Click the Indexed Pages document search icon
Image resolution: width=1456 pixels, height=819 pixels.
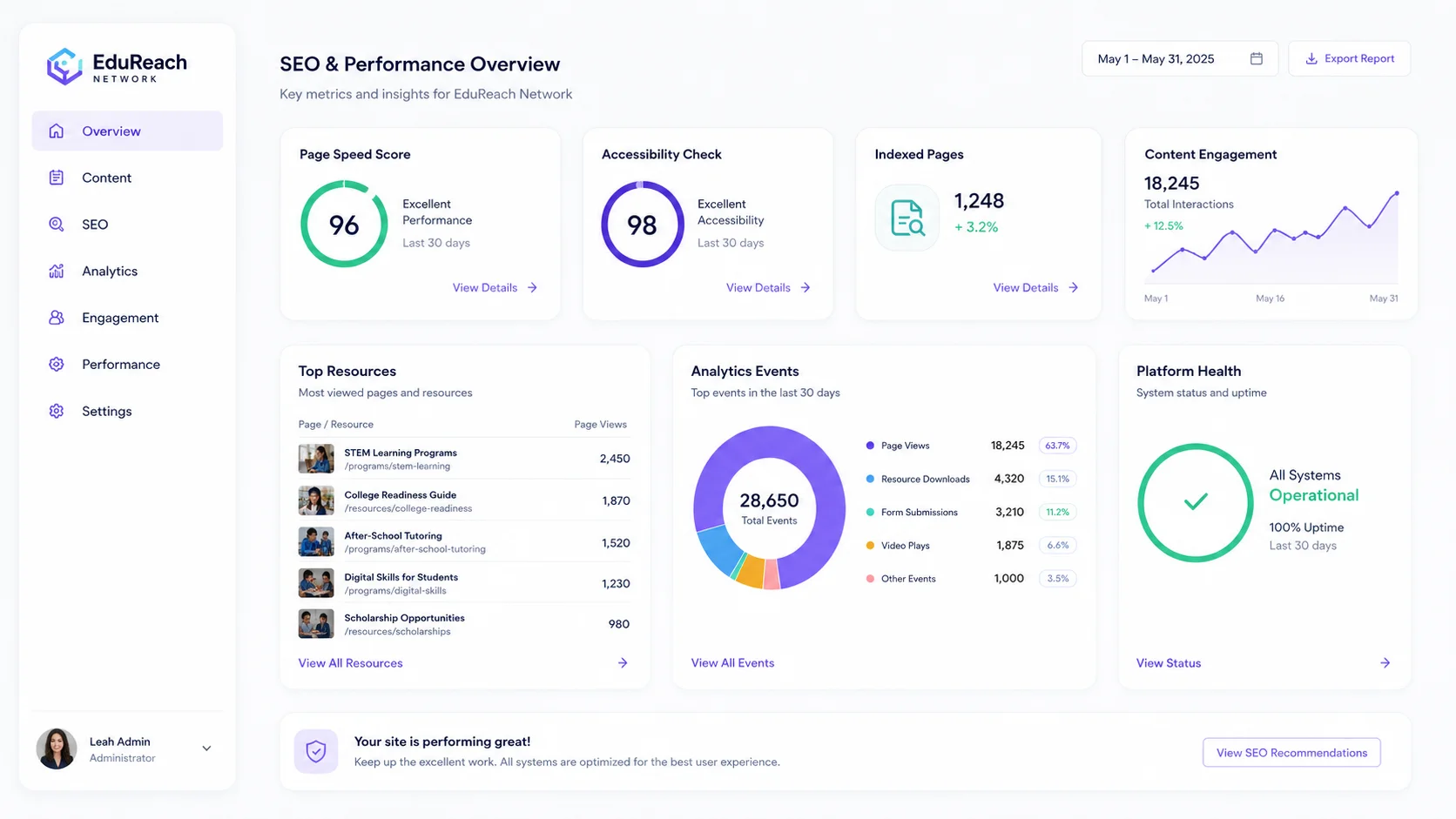(x=907, y=218)
